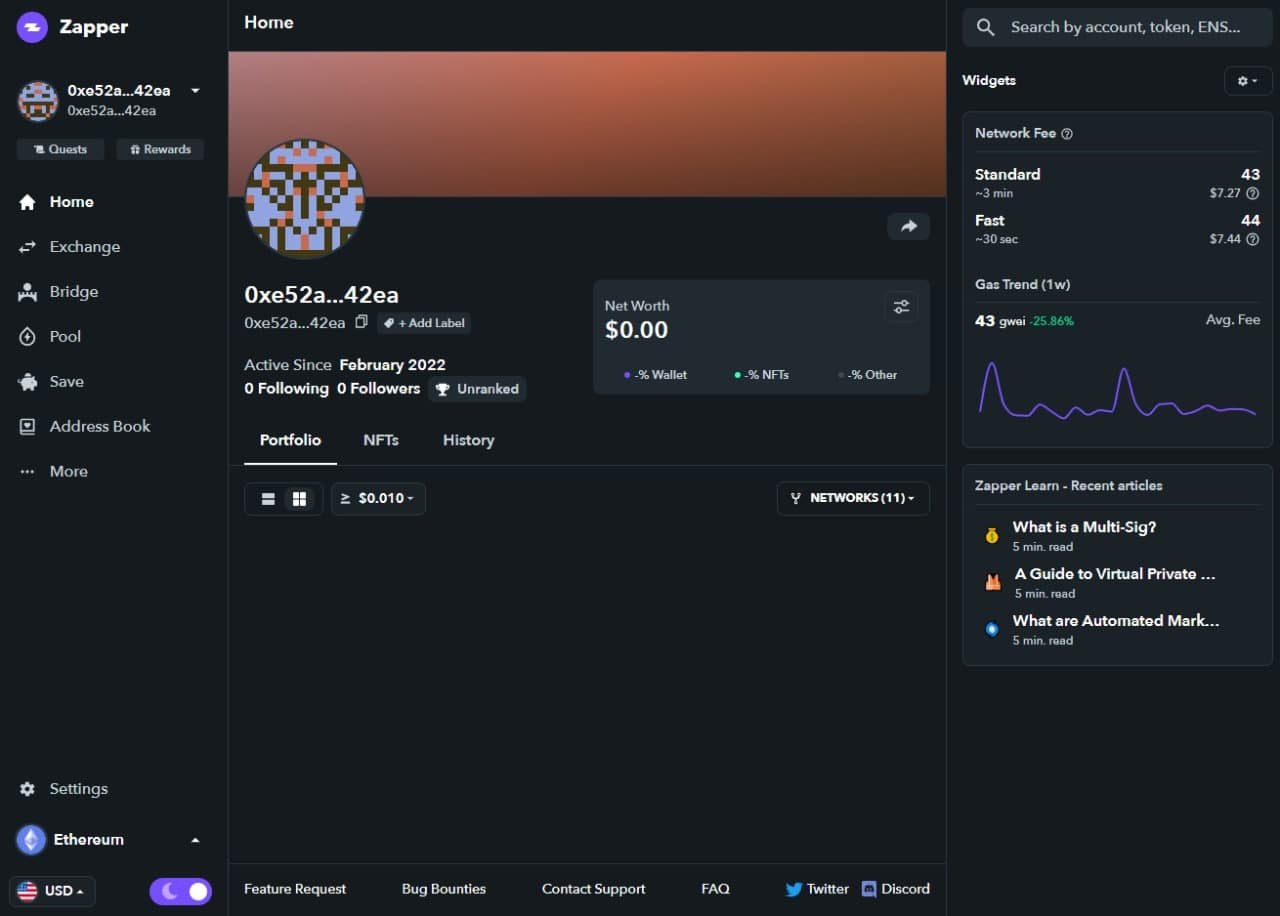Screen dimensions: 1280x916
Task: Click the + Add Label button
Action: click(424, 323)
